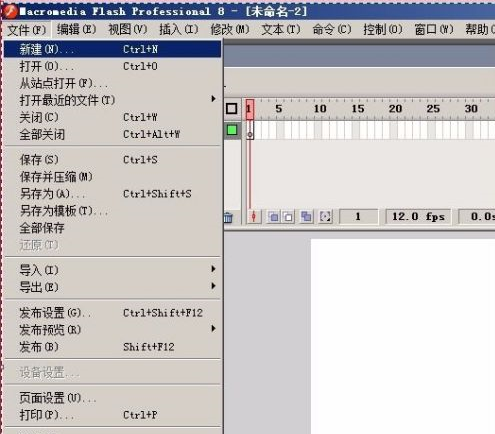This screenshot has height=434, width=495.
Task: Select the keyframe in frame 1 of the layer
Action: (250, 130)
